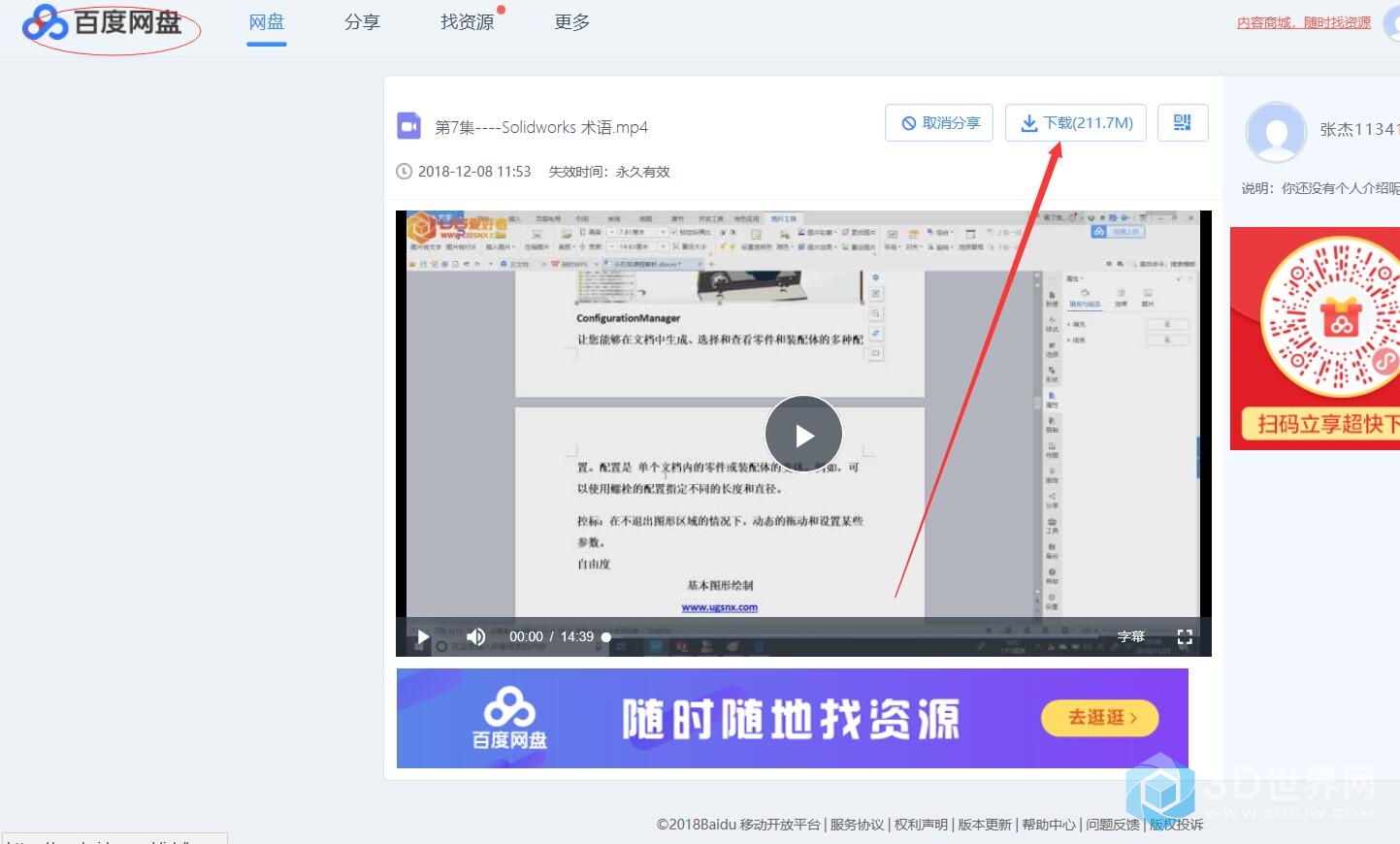Viewport: 1400px width, 844px height.
Task: Click 失效时间：永久有效 text
Action: tap(609, 172)
